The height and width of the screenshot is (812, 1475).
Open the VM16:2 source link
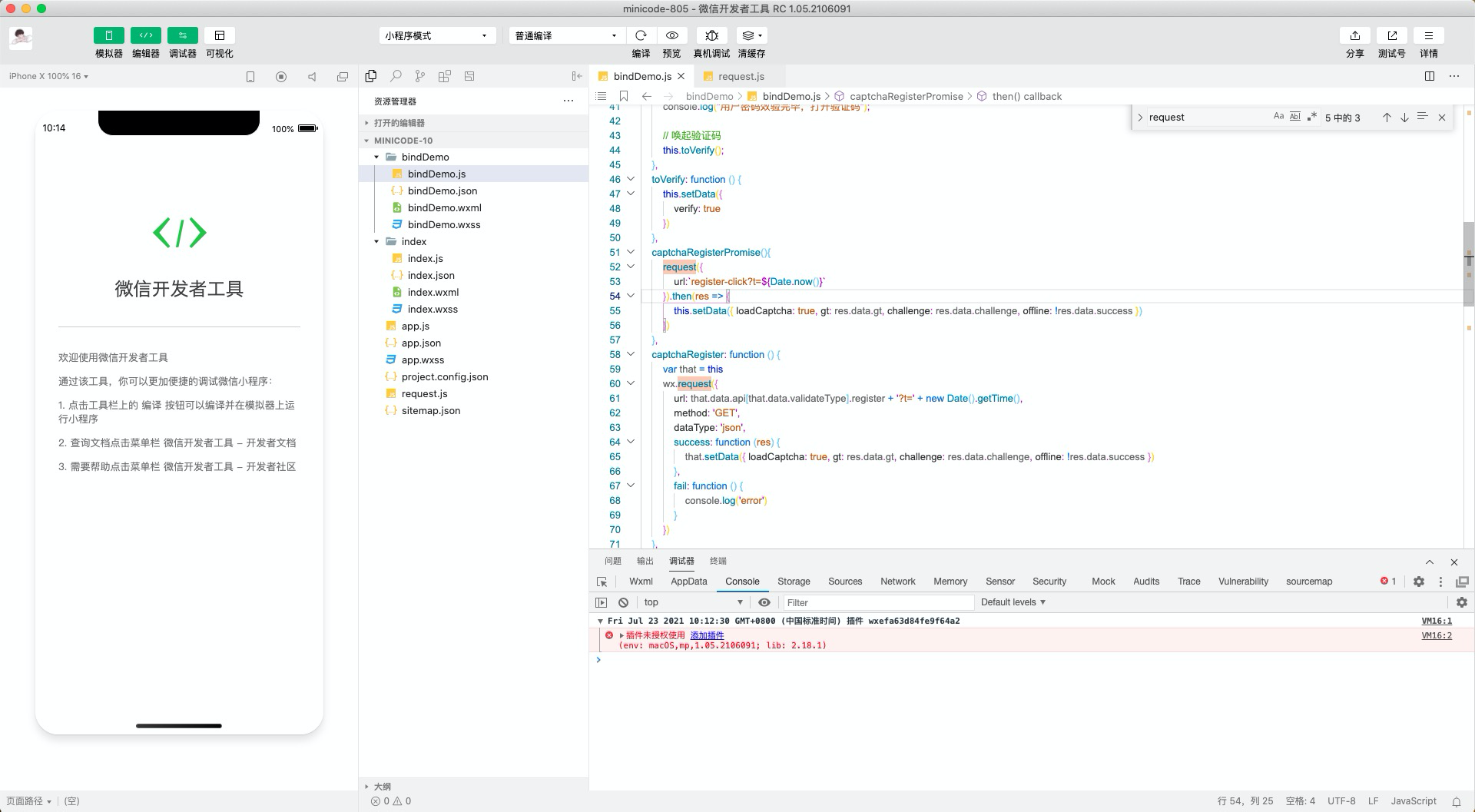click(x=1437, y=635)
